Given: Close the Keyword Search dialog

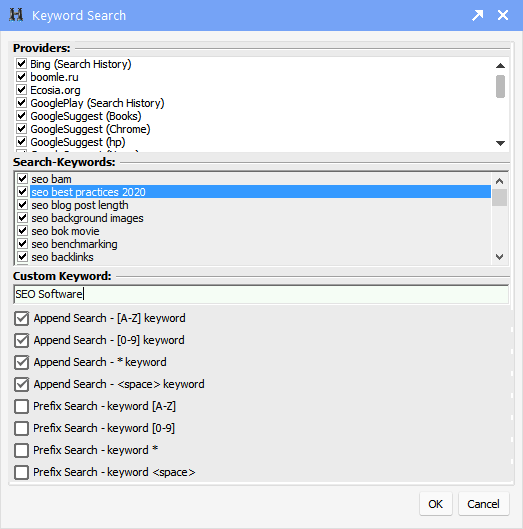Looking at the screenshot, I should 503,15.
